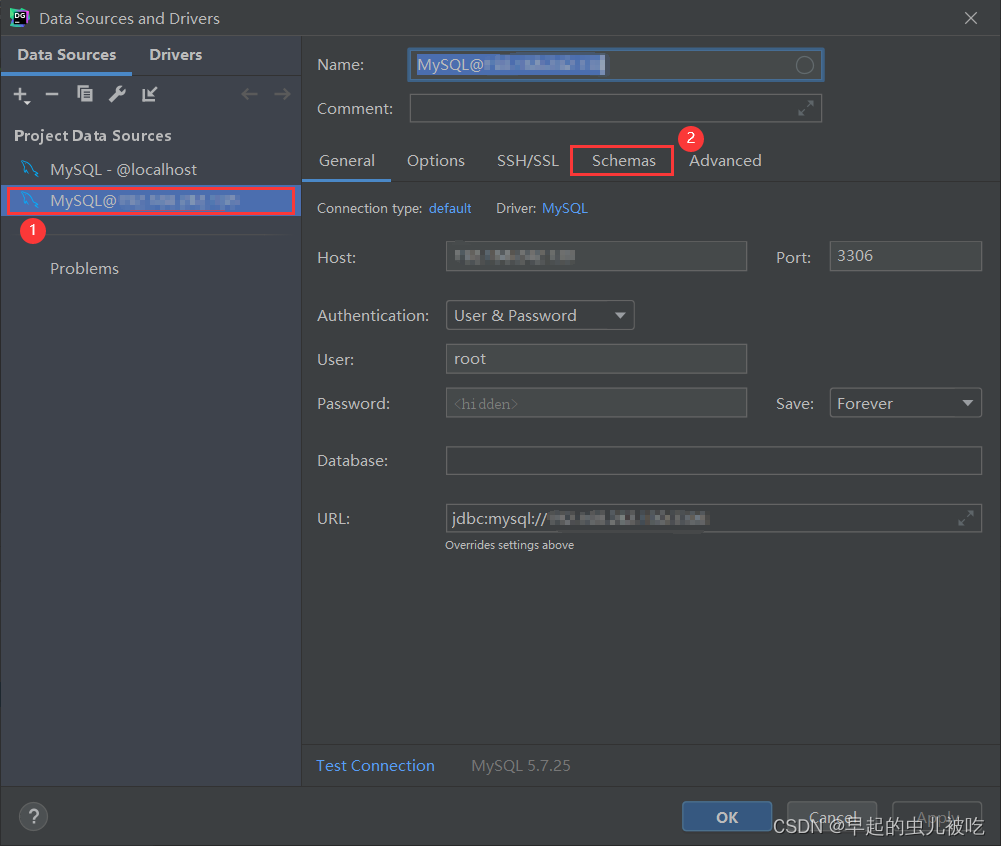
Task: Focus the Port field showing 3306
Action: [905, 256]
